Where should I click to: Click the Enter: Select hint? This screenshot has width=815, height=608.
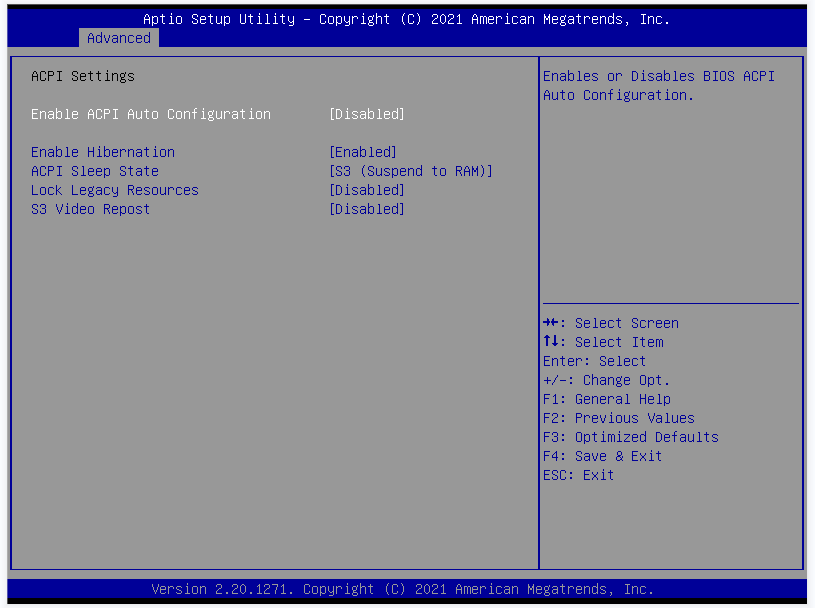(594, 361)
